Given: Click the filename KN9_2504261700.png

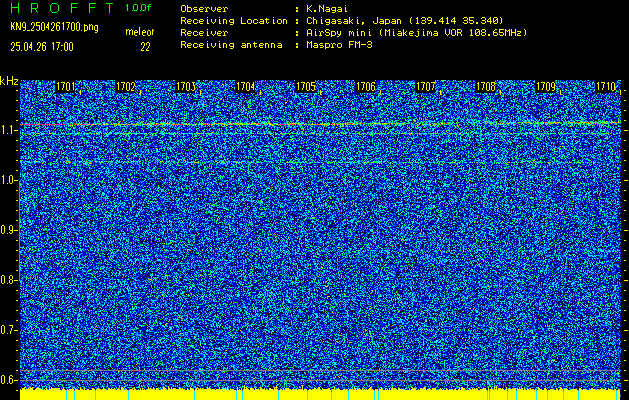Looking at the screenshot, I should coord(54,27).
